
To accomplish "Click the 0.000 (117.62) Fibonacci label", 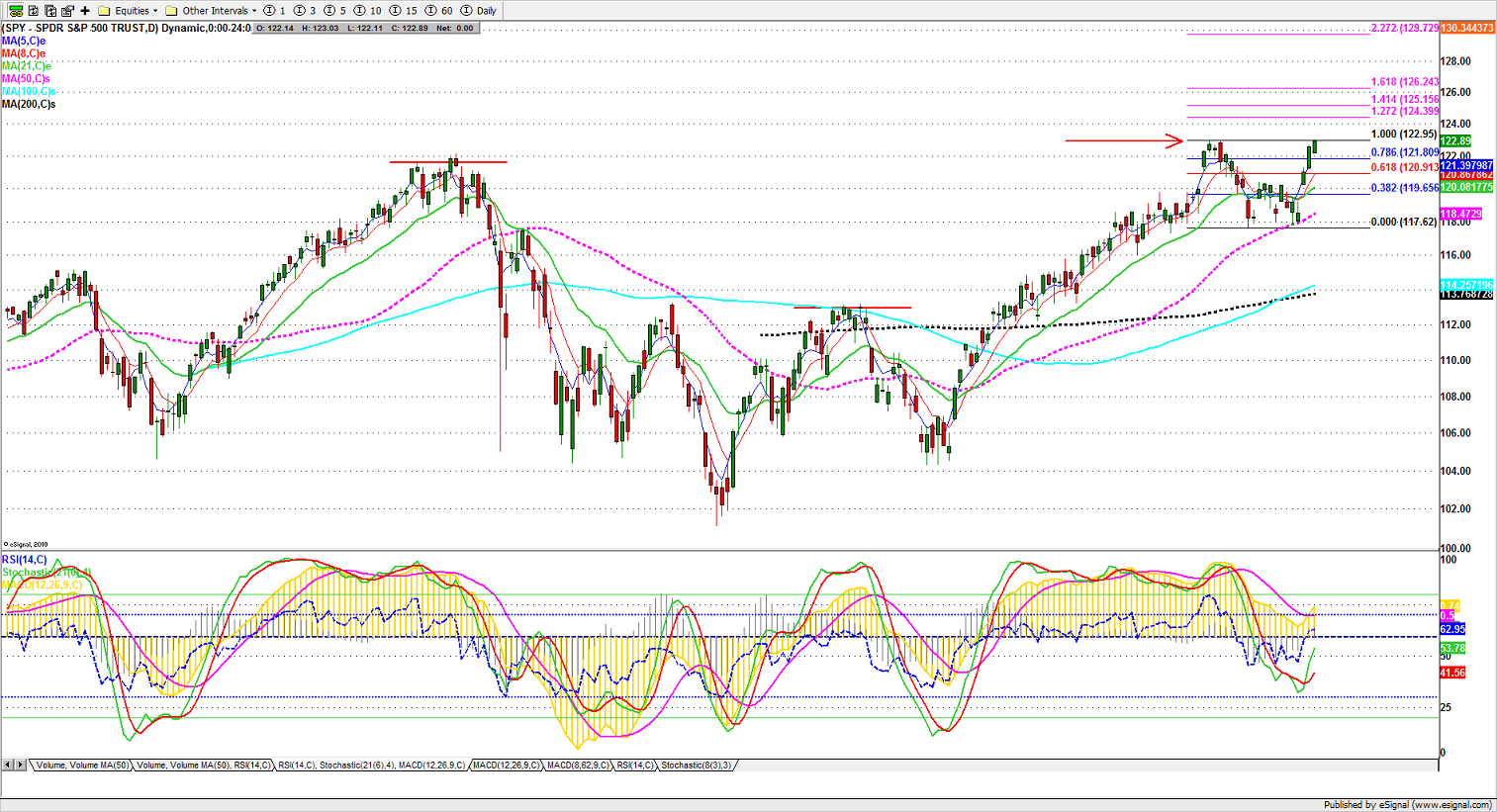I will [x=1404, y=223].
